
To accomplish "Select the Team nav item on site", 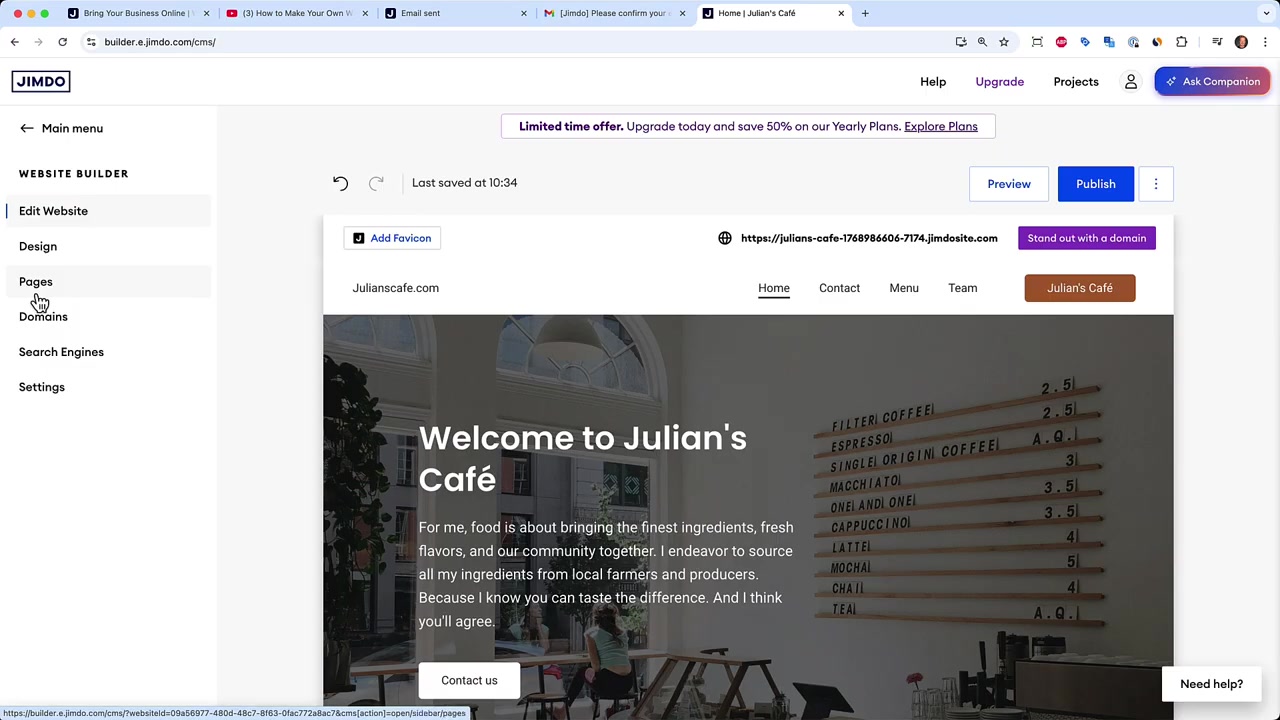I will (962, 288).
